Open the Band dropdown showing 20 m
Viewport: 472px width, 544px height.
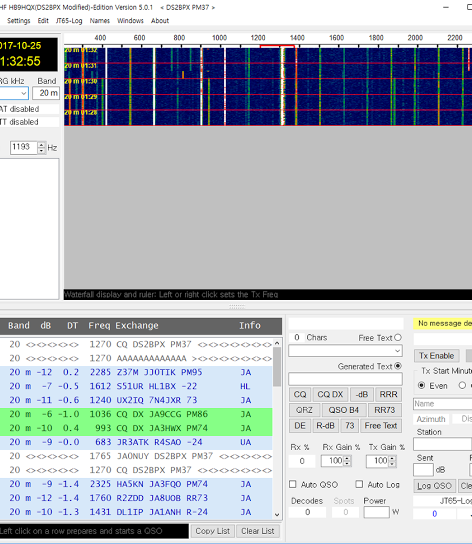[46, 93]
